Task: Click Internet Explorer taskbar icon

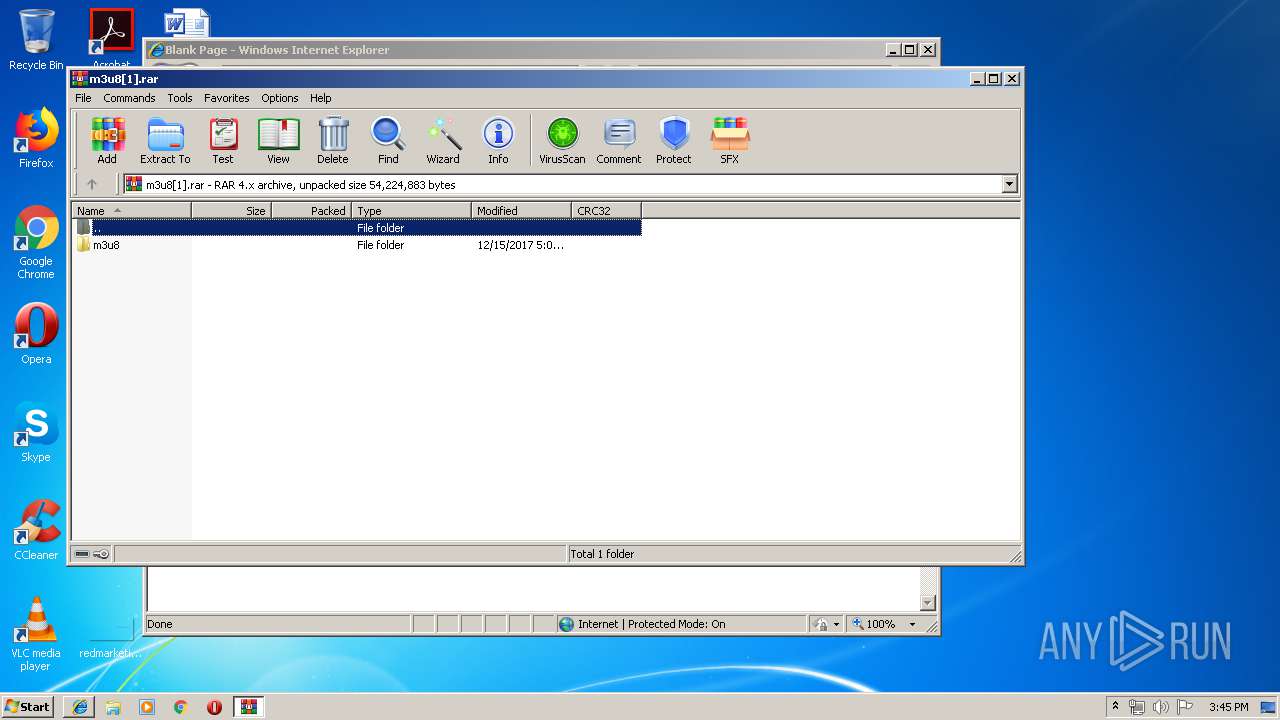Action: click(x=80, y=707)
